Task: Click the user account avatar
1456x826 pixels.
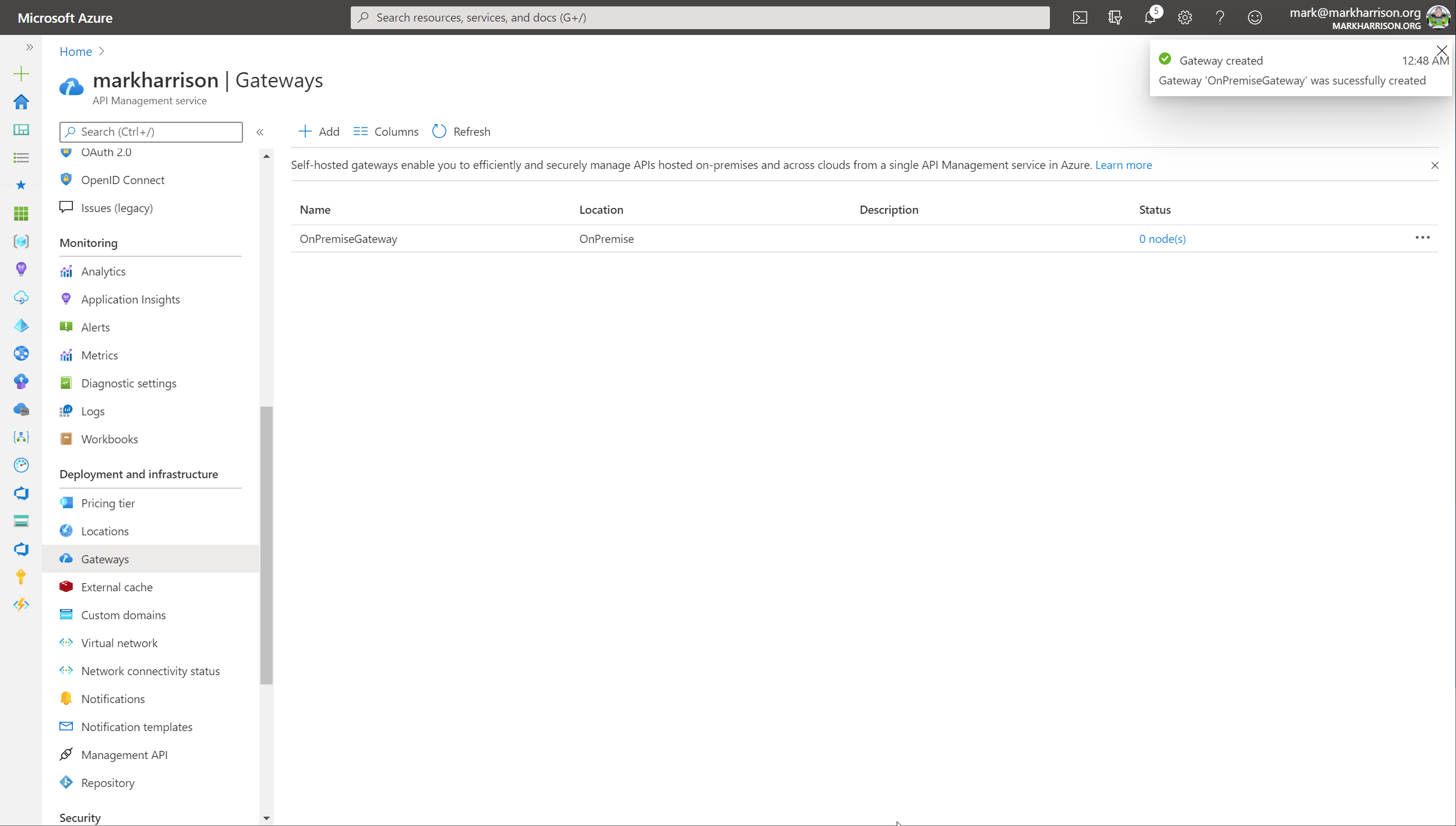Action: coord(1438,17)
